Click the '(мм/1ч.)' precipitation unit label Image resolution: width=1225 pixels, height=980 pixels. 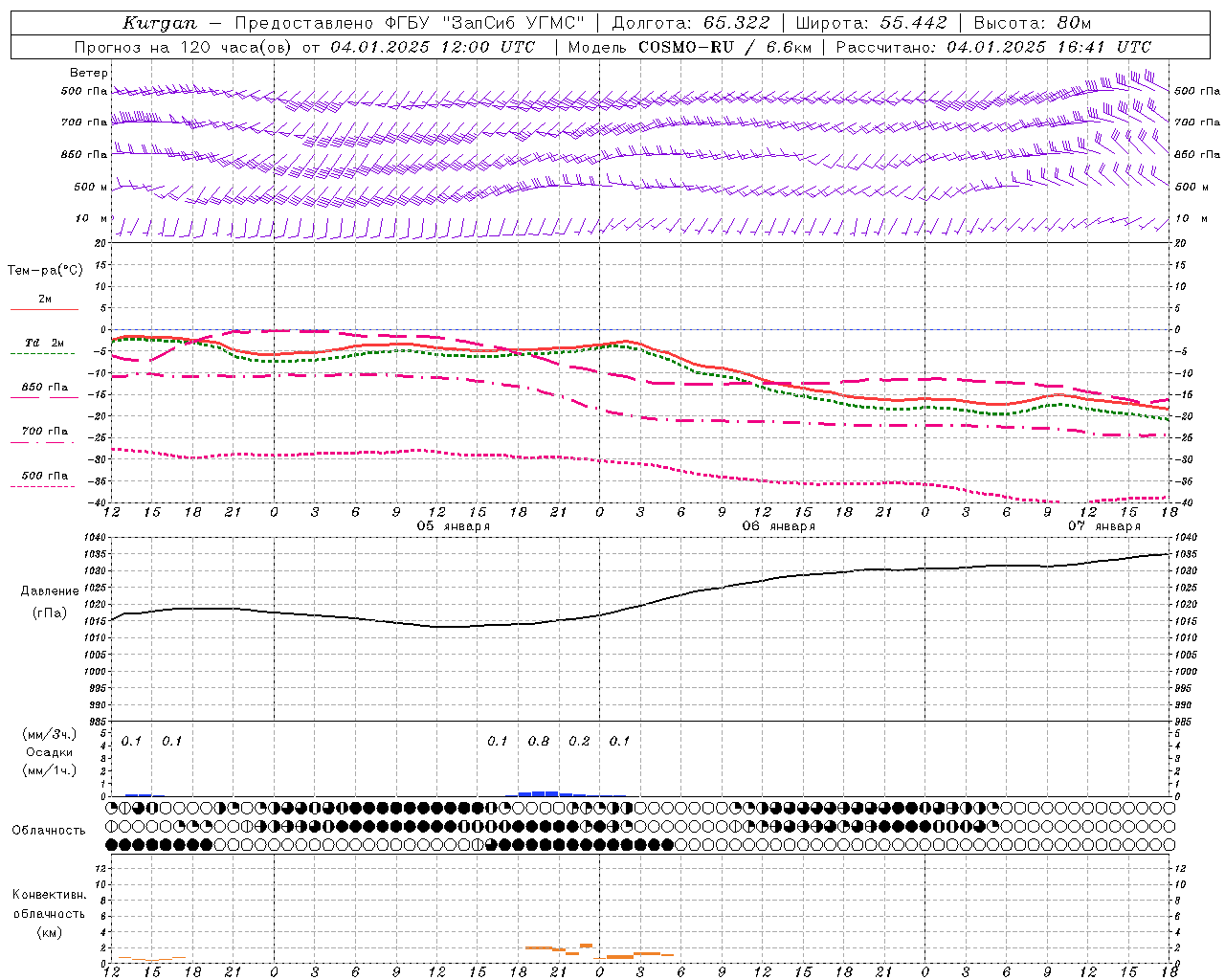point(50,769)
